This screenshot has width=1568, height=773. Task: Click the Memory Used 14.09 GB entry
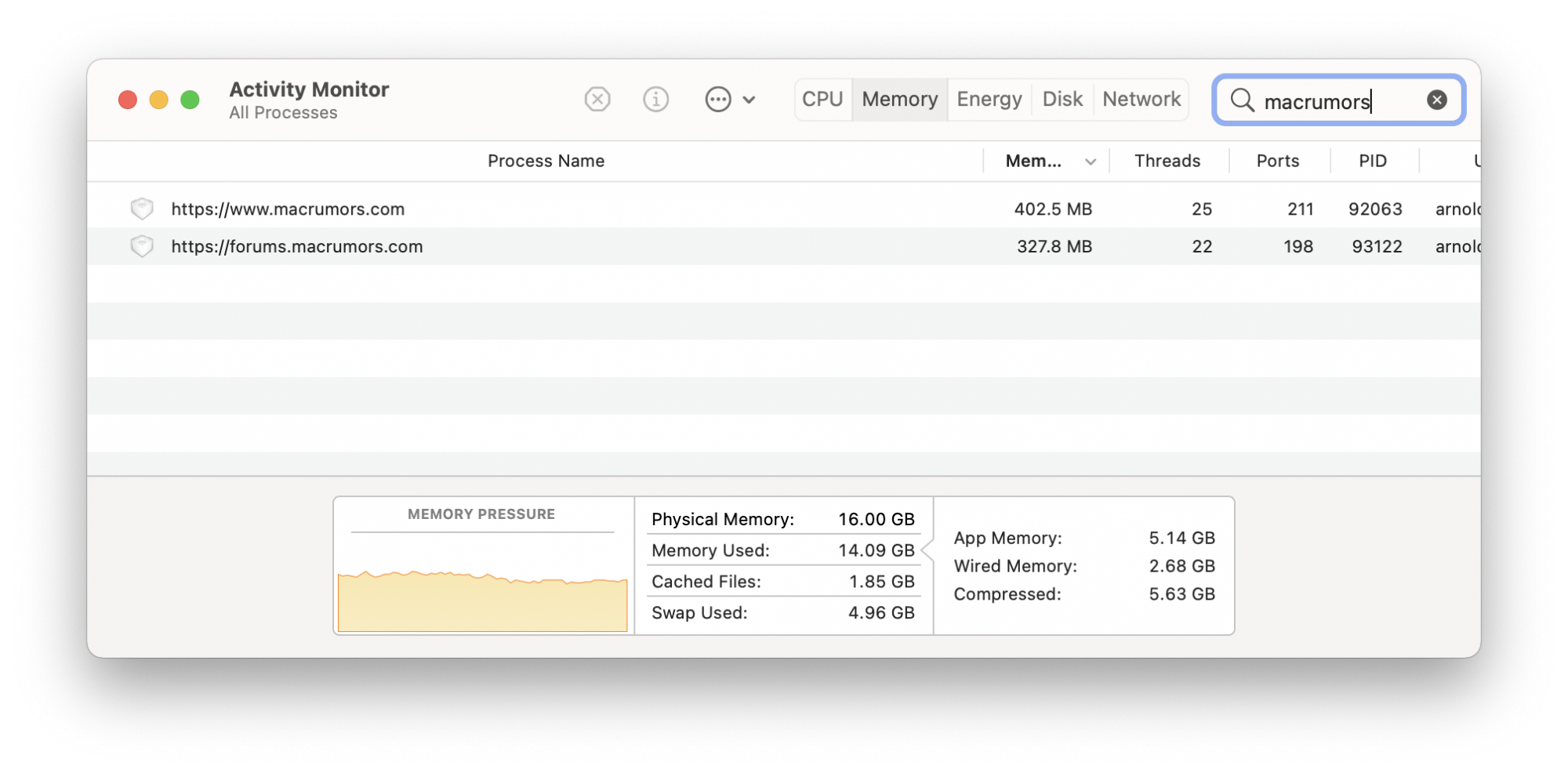[783, 550]
